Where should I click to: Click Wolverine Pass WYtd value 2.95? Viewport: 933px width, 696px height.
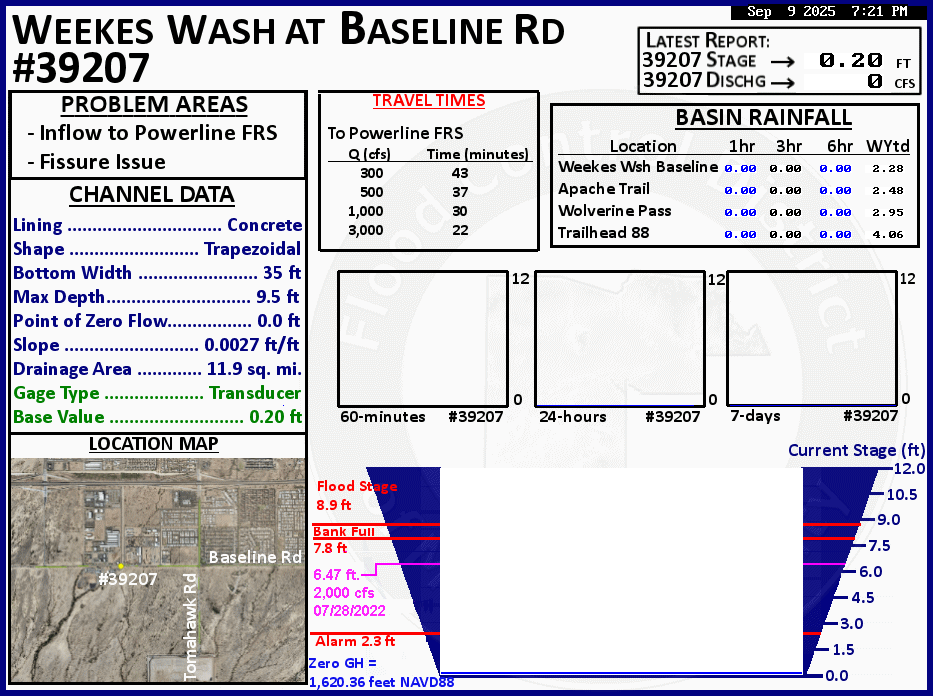pyautogui.click(x=888, y=212)
